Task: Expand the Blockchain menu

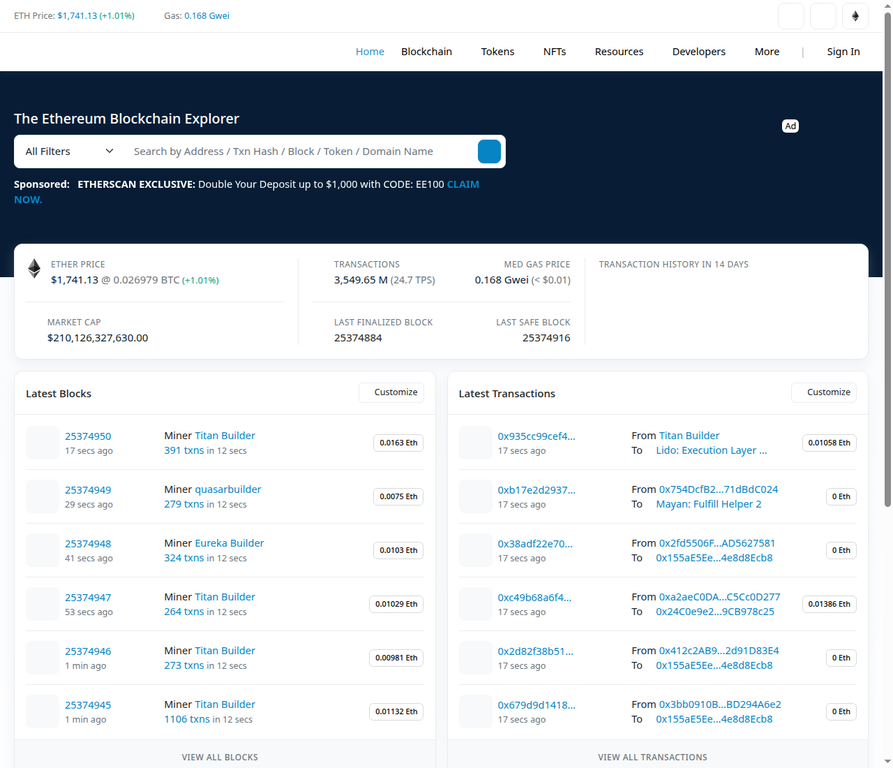Action: click(x=427, y=52)
